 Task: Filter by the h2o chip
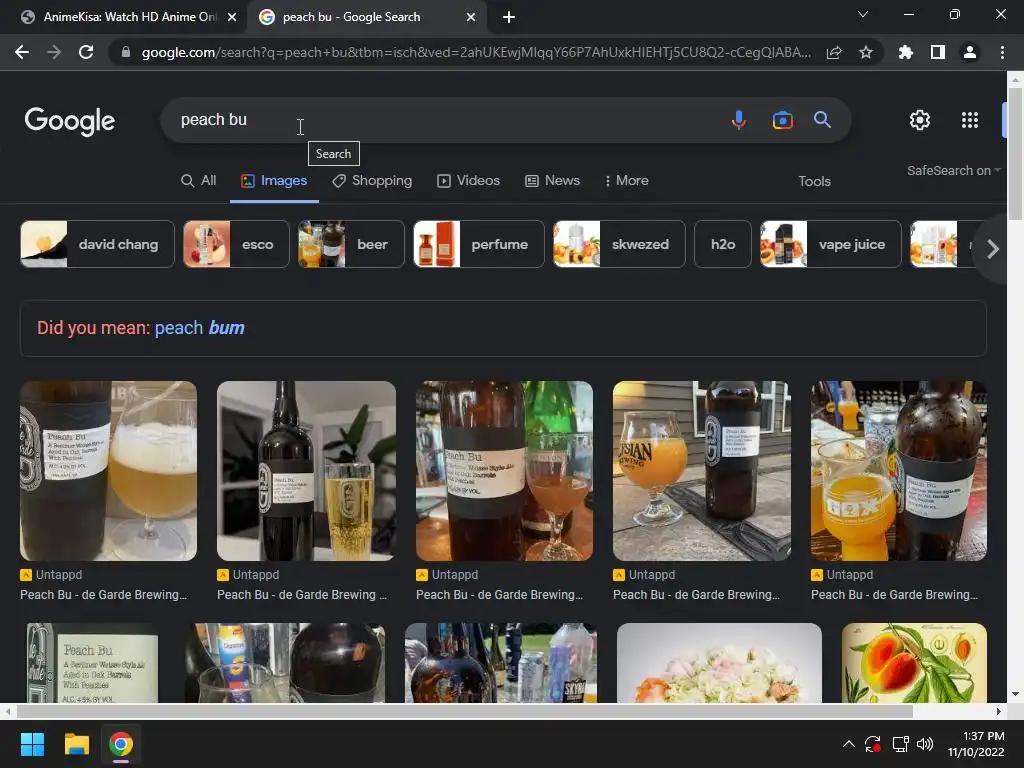click(723, 244)
